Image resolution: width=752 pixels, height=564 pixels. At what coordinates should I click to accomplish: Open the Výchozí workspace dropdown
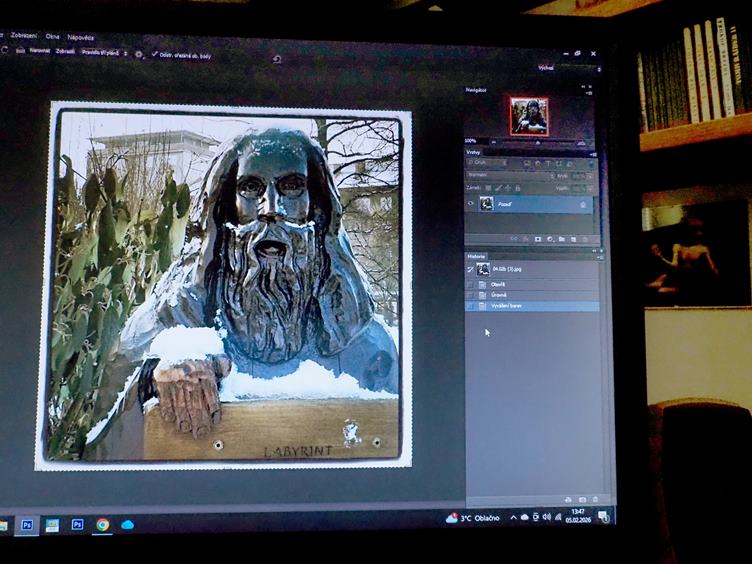[x=548, y=67]
